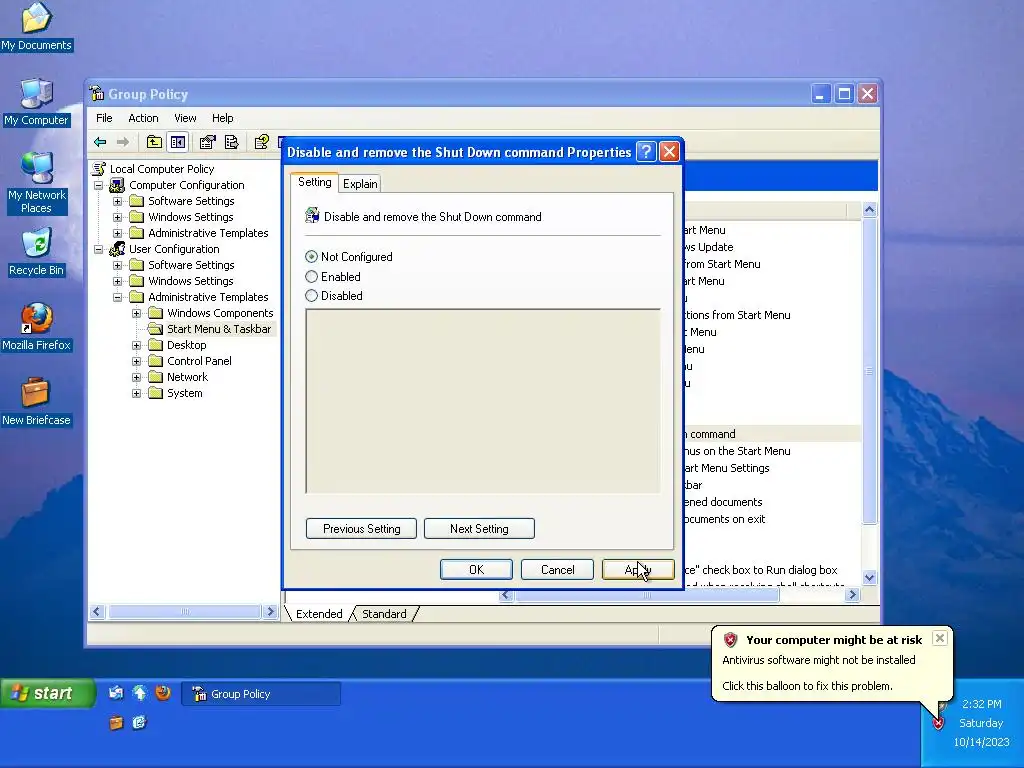Close the security warning balloon
The image size is (1024, 768).
click(x=939, y=638)
